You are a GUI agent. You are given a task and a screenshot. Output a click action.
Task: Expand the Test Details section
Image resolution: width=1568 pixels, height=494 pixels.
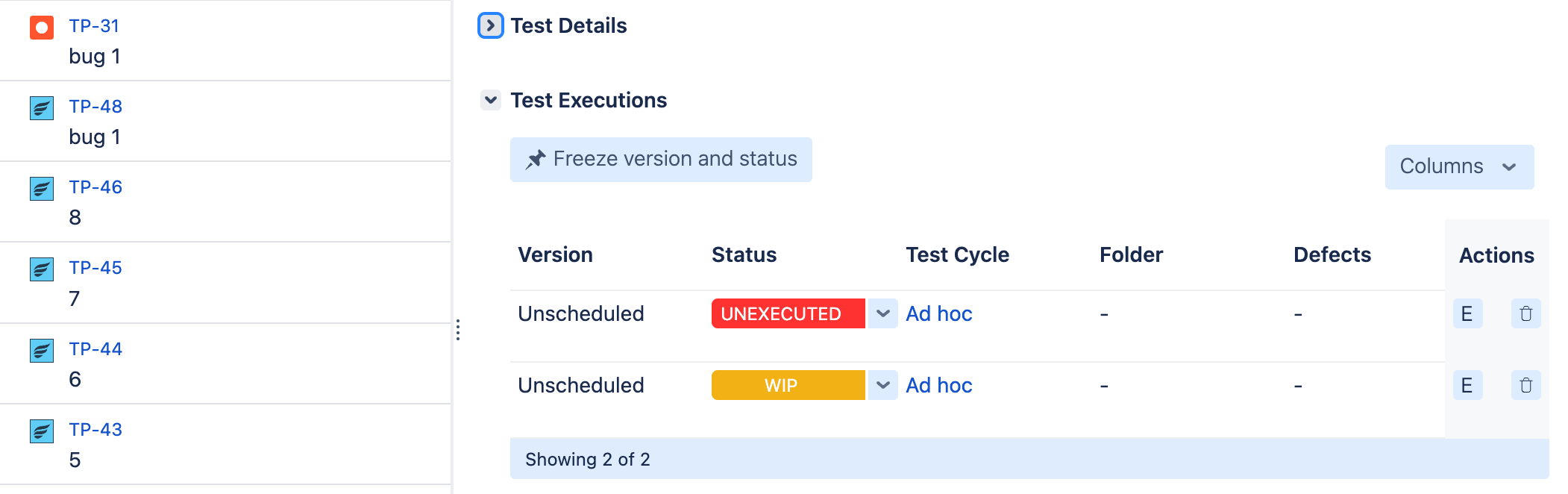tap(490, 25)
